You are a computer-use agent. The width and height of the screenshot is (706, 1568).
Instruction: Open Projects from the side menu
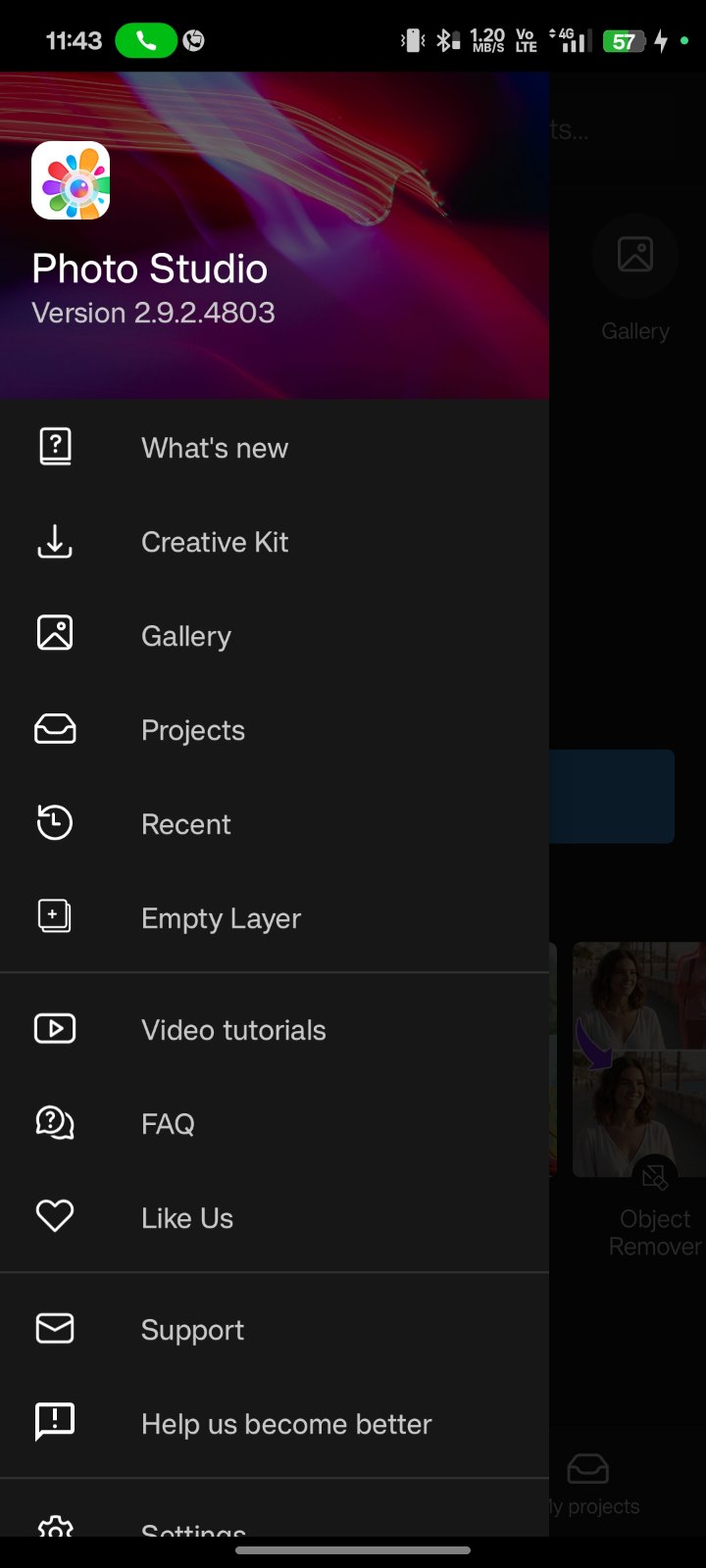coord(193,730)
